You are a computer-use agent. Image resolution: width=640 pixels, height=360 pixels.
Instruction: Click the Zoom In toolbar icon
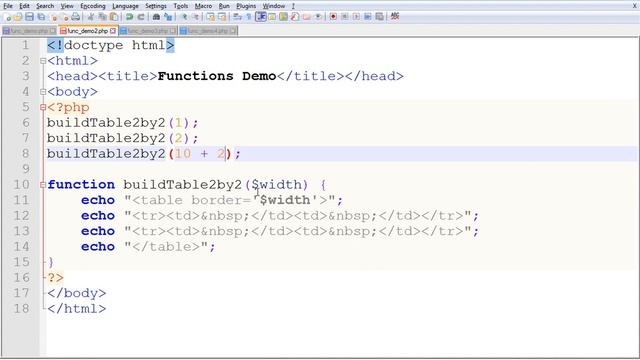point(184,17)
